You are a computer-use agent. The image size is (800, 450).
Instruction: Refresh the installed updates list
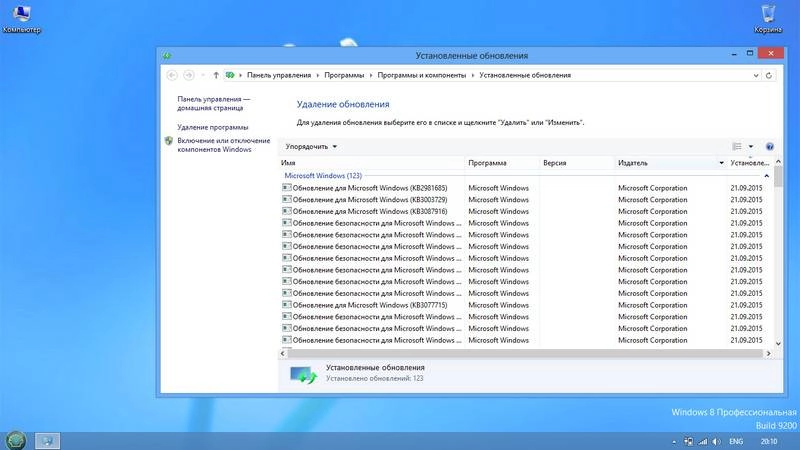click(x=769, y=76)
